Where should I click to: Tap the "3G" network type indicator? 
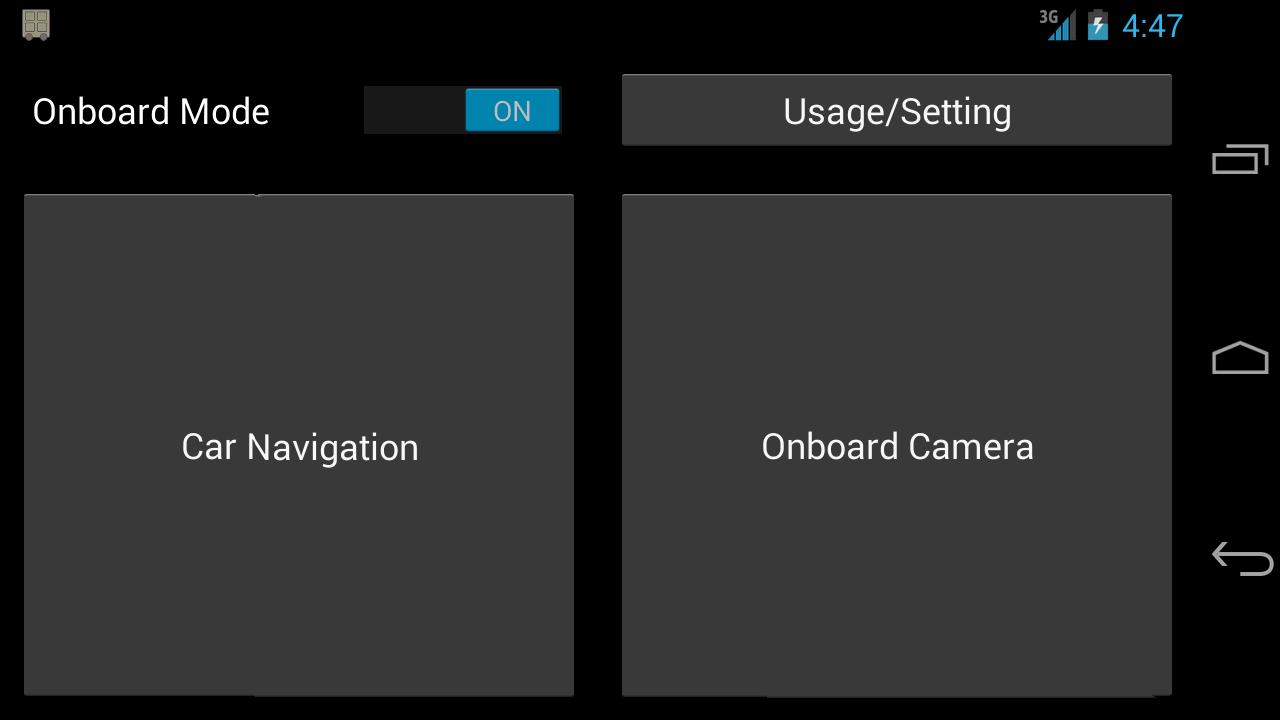tap(1048, 17)
